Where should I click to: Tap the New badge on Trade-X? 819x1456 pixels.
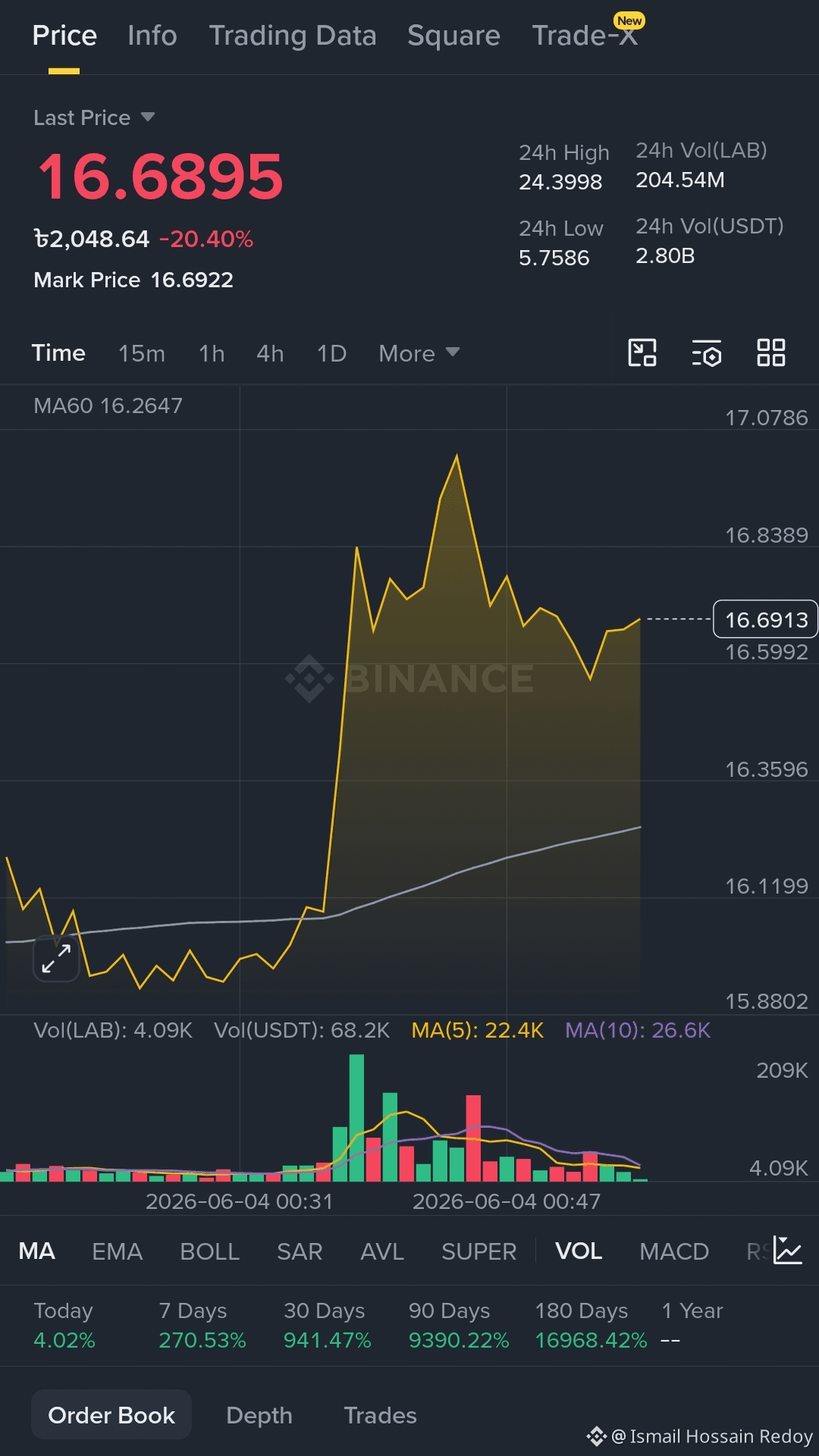[x=629, y=20]
